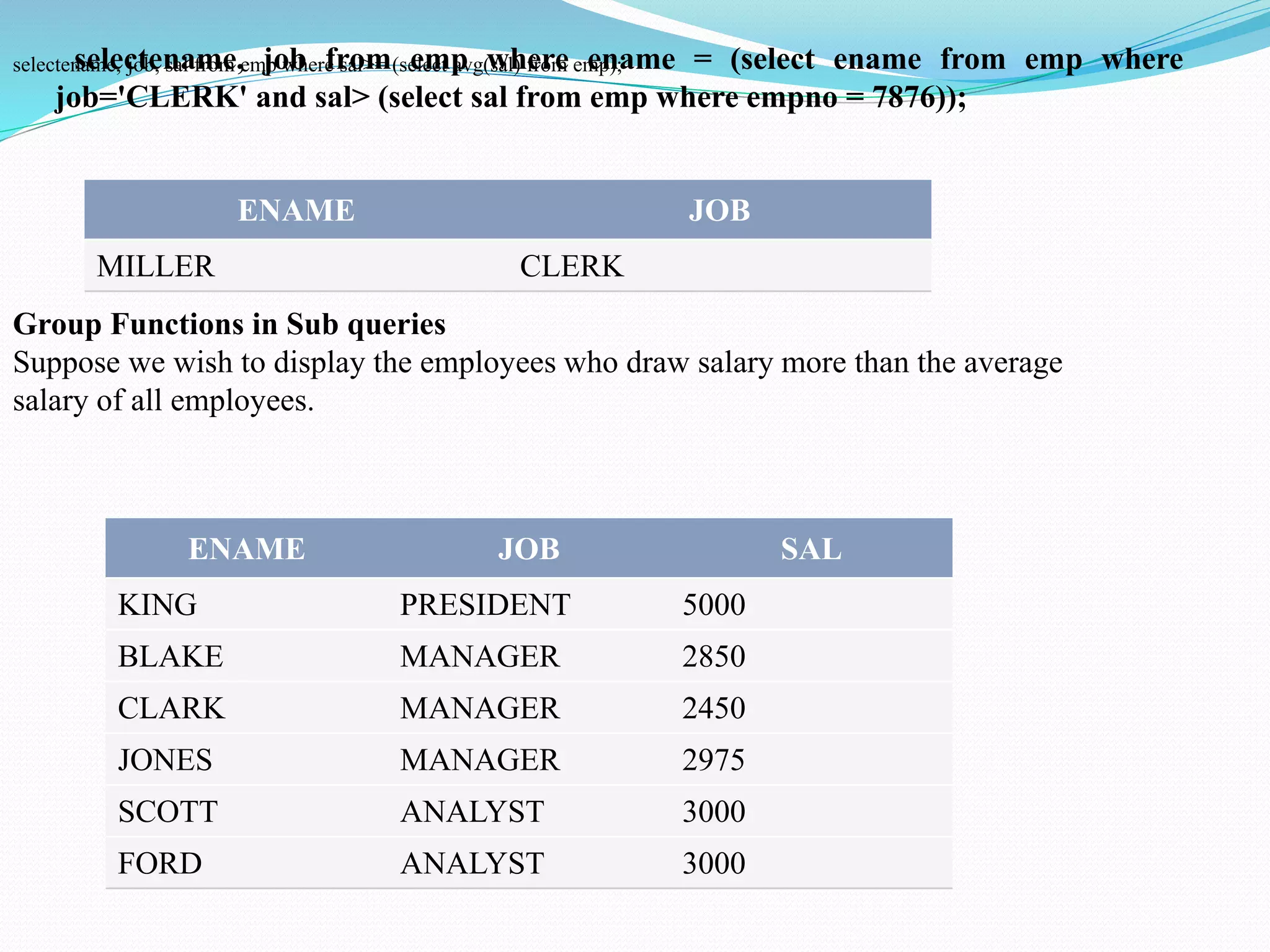Click the JOB header above PRESIDENT
The image size is (1270, 952).
pos(529,549)
